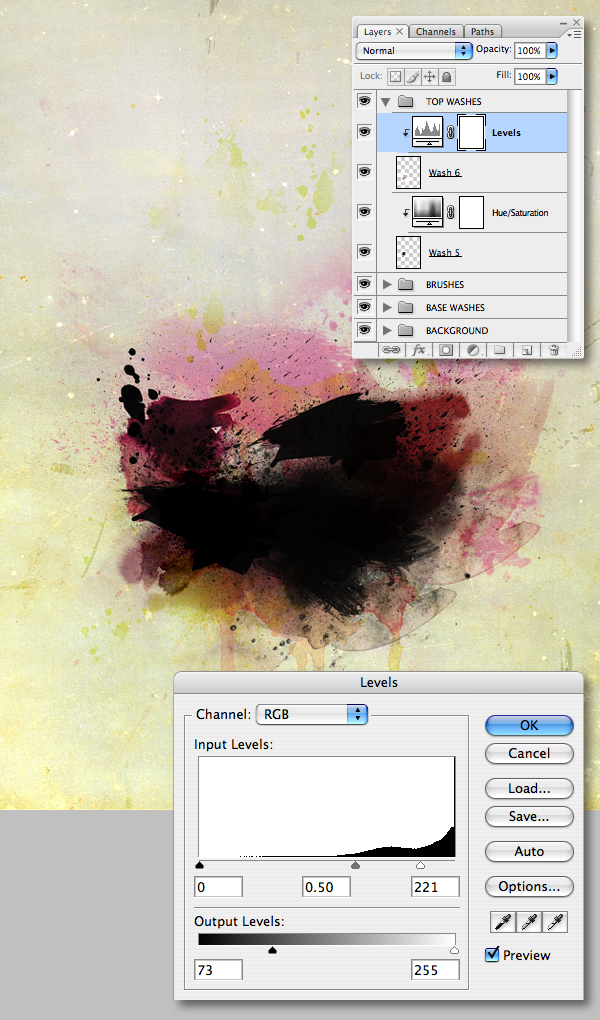Click the input black point slider
This screenshot has height=1020, width=600.
click(199, 865)
